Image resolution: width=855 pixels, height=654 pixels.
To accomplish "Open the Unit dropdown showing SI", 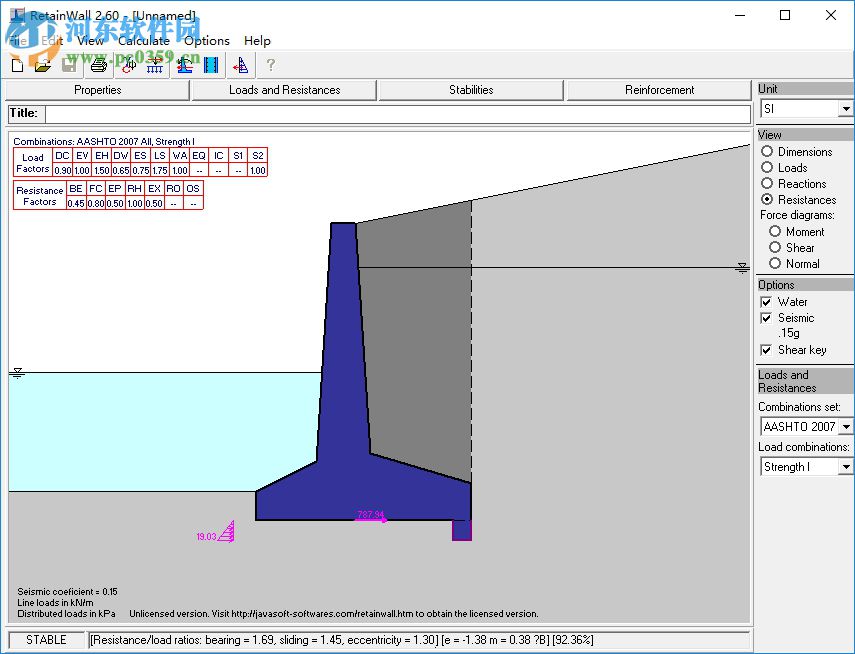I will (x=843, y=109).
